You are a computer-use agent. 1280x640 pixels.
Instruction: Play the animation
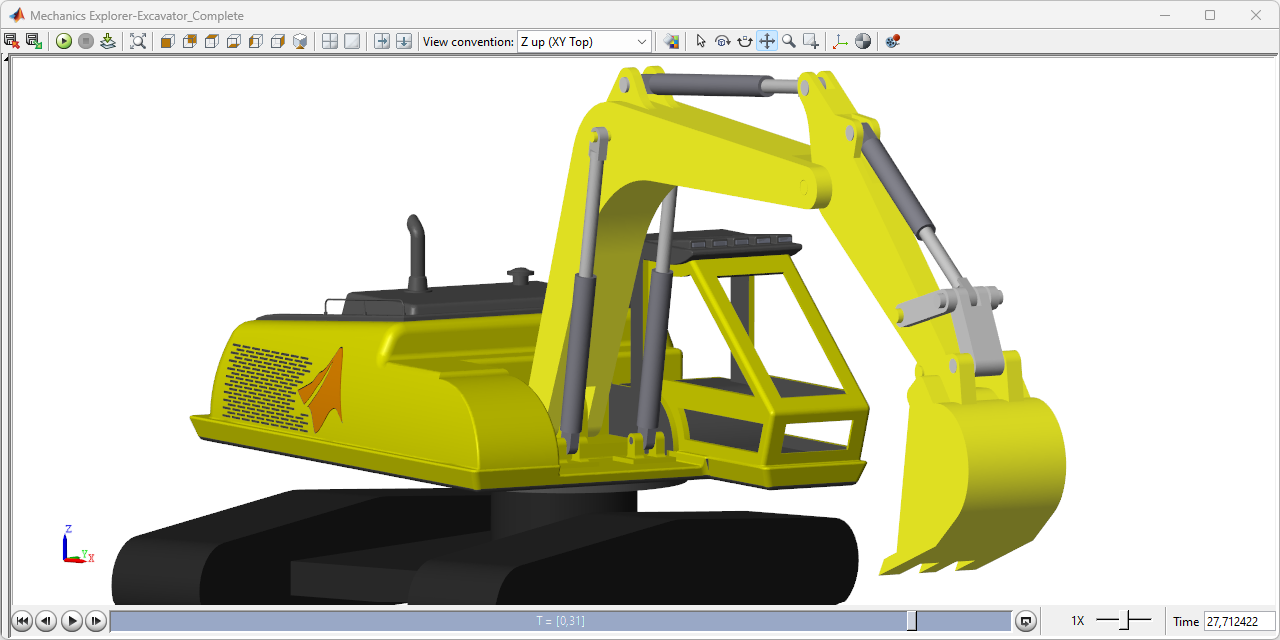71,621
